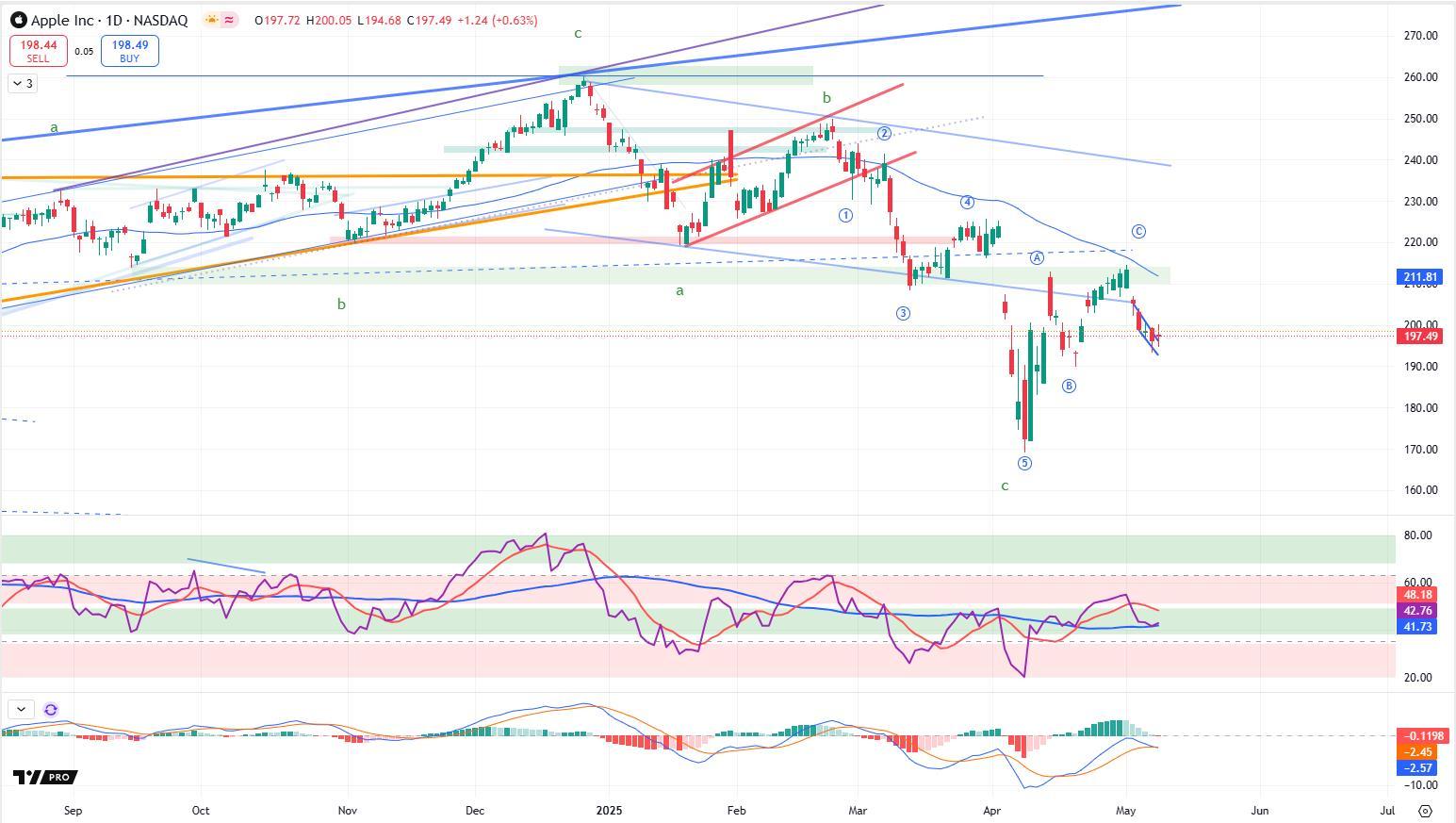Click the green 'c' label near 160
This screenshot has height=823, width=1456.
[x=1005, y=486]
